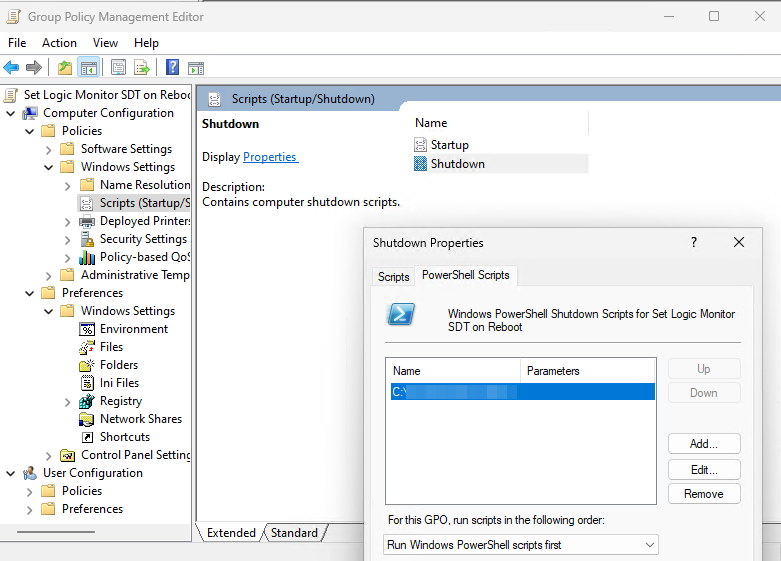Screen dimensions: 781x561
Task: Expand the Software Settings node
Action: click(x=49, y=149)
